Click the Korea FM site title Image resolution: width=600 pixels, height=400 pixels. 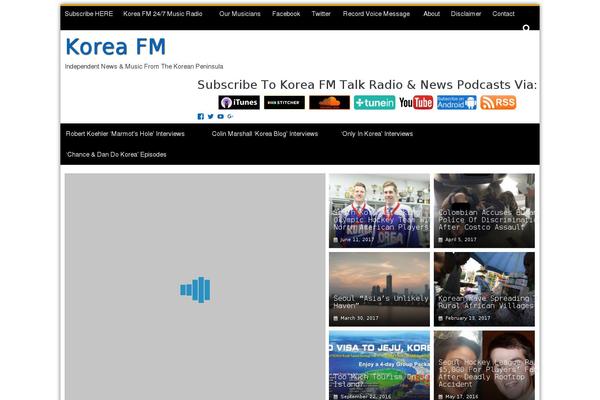click(x=116, y=47)
